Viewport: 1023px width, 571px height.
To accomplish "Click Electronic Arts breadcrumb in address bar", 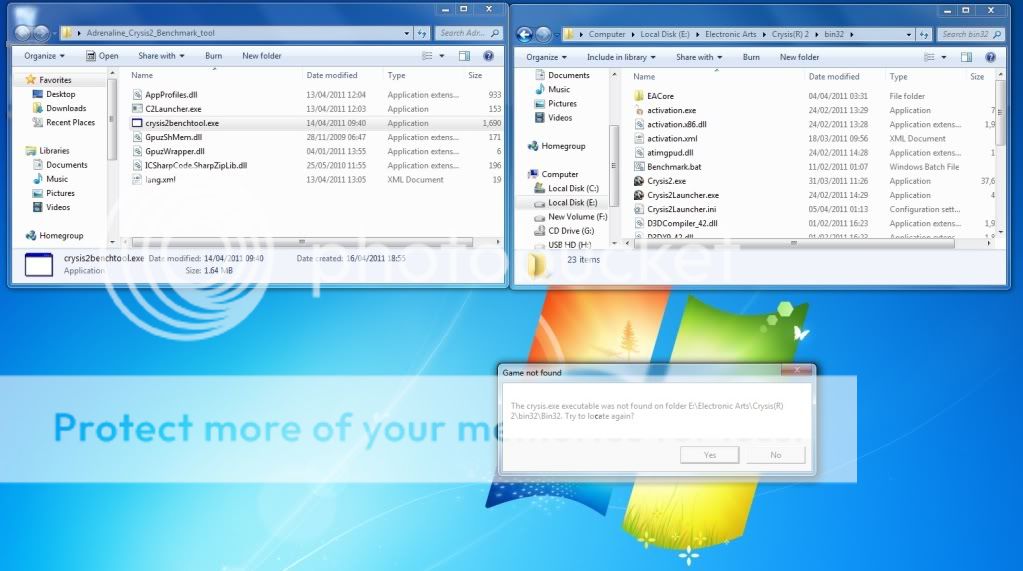I will point(731,34).
